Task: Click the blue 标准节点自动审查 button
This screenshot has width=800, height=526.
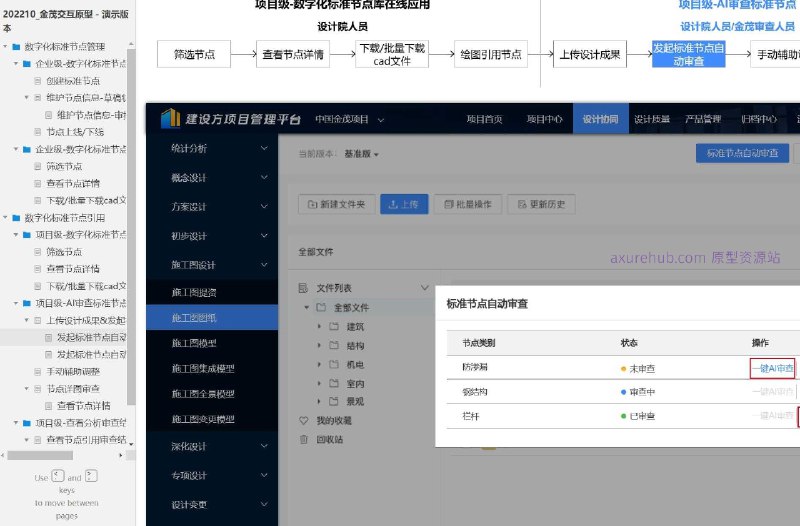Action: [x=742, y=153]
